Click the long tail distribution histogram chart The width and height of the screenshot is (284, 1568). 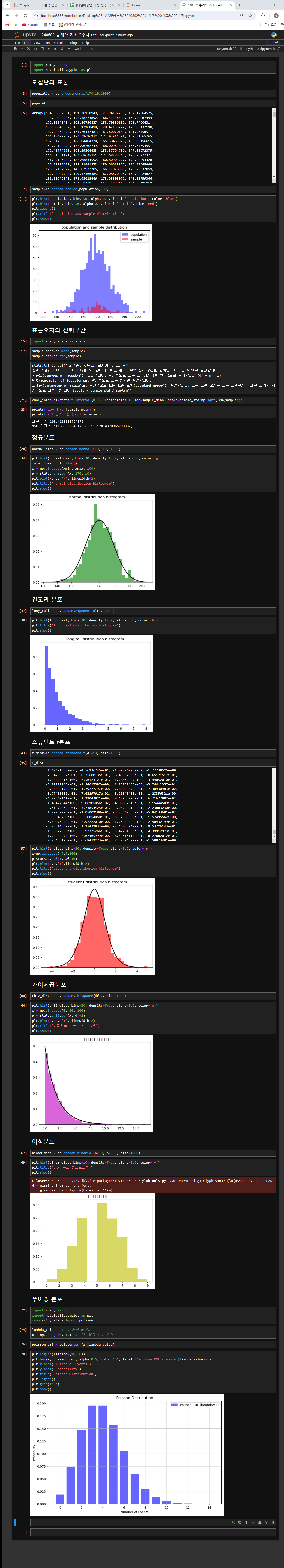coord(92,684)
